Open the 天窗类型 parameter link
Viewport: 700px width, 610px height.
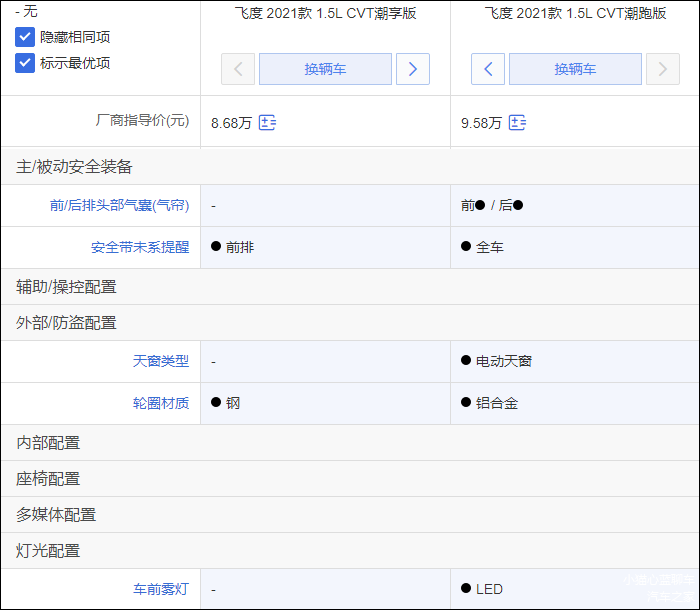click(160, 361)
